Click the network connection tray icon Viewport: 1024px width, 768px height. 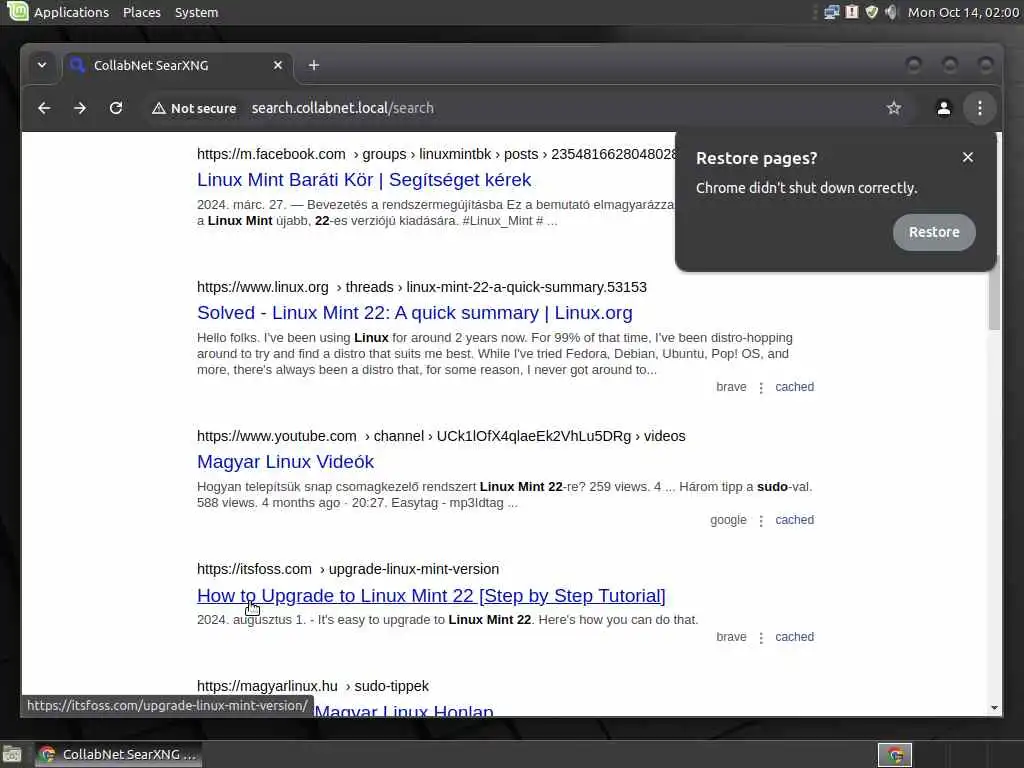pos(831,12)
